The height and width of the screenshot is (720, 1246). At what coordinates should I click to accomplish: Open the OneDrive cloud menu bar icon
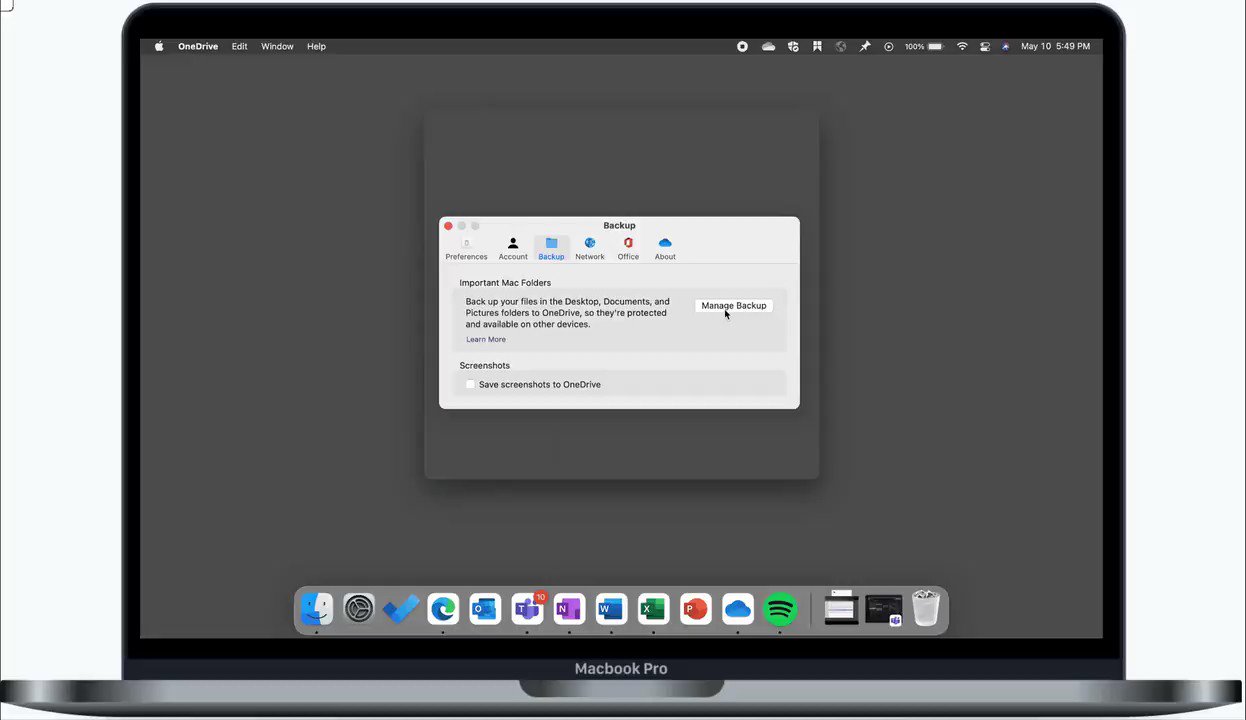coord(768,46)
